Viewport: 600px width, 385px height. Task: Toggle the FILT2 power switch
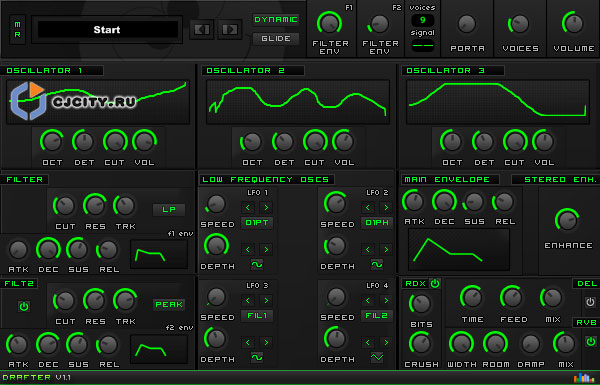[24, 306]
